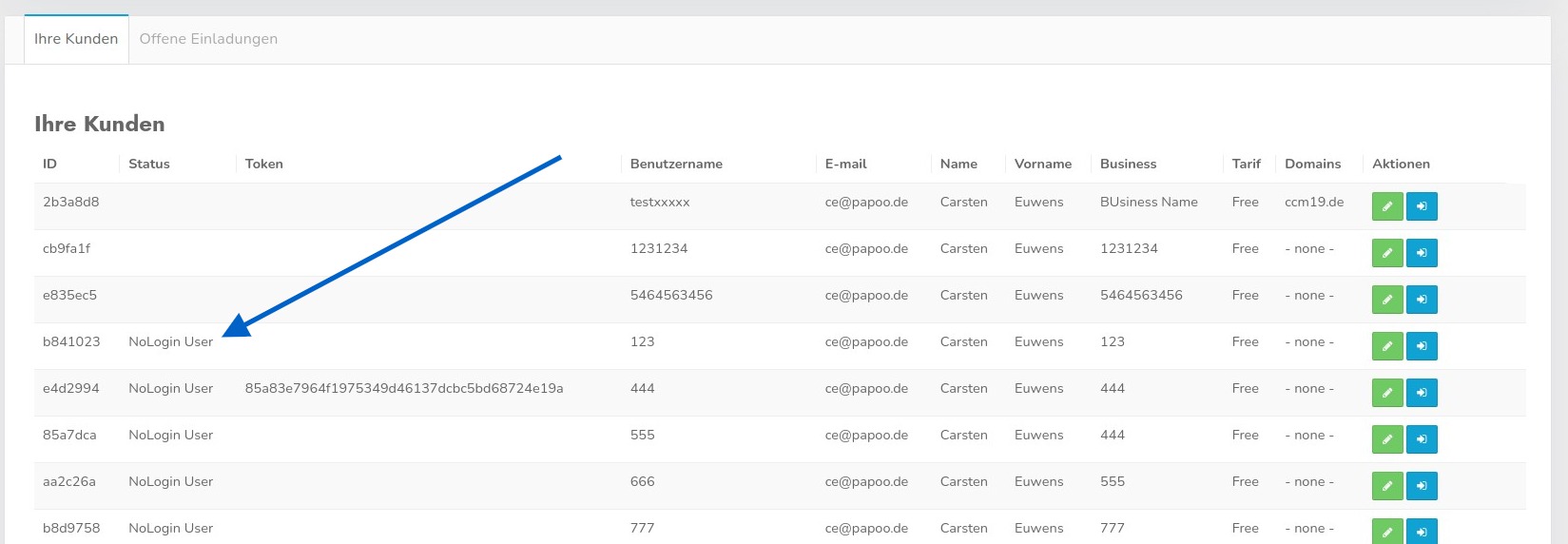
Task: Switch to Offene Einladungen tab
Action: (208, 39)
